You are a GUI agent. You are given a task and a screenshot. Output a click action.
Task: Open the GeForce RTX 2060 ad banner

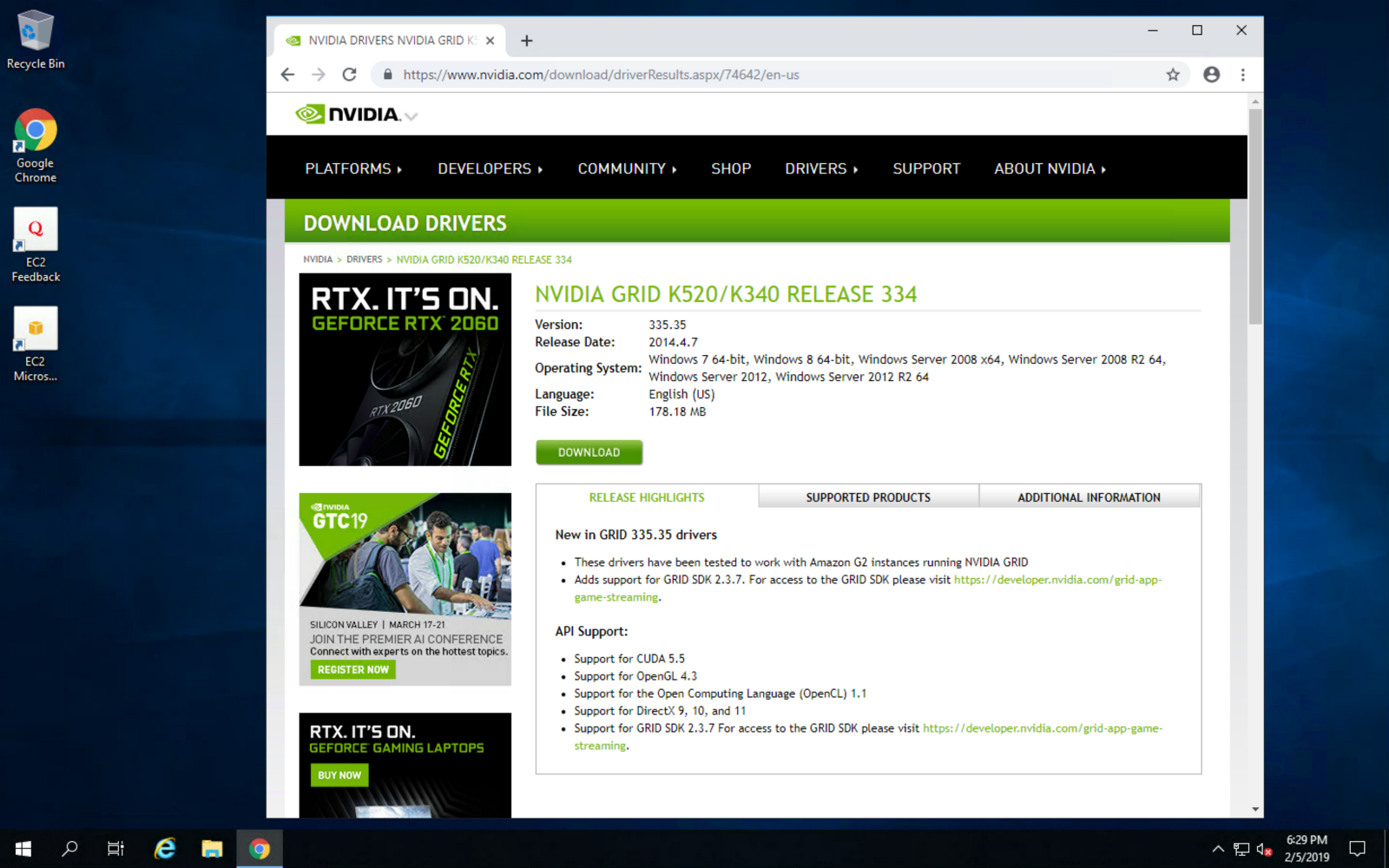[x=405, y=370]
